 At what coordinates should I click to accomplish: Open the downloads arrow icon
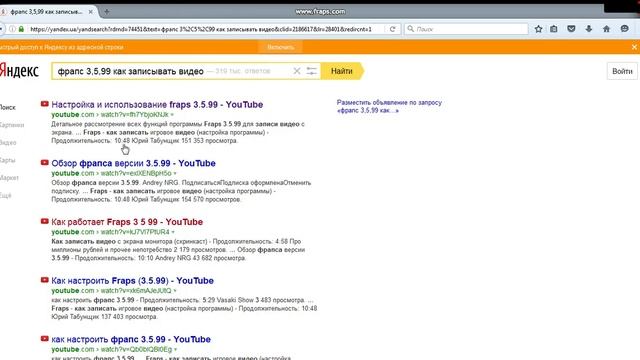(x=589, y=29)
